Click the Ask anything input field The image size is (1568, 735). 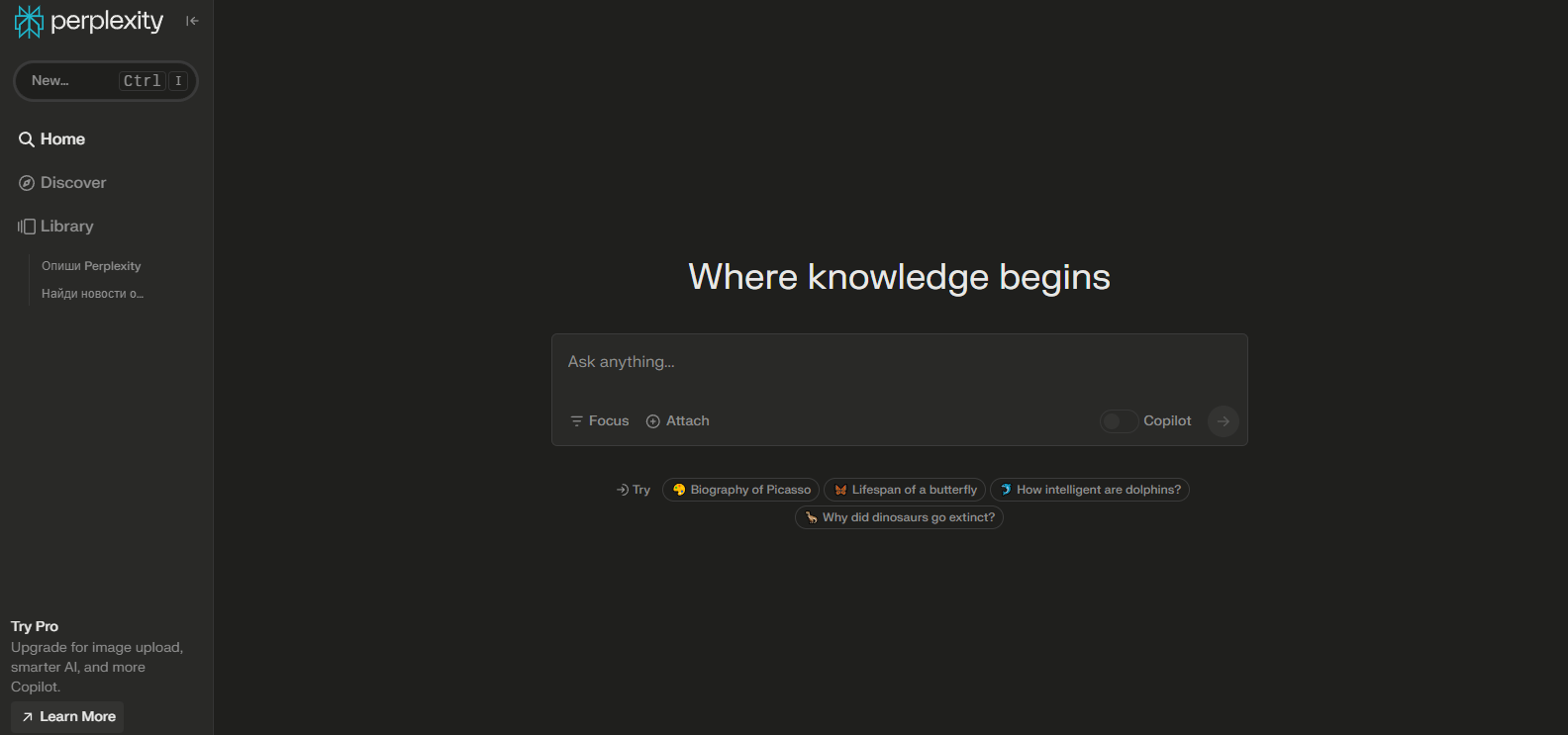tap(899, 362)
